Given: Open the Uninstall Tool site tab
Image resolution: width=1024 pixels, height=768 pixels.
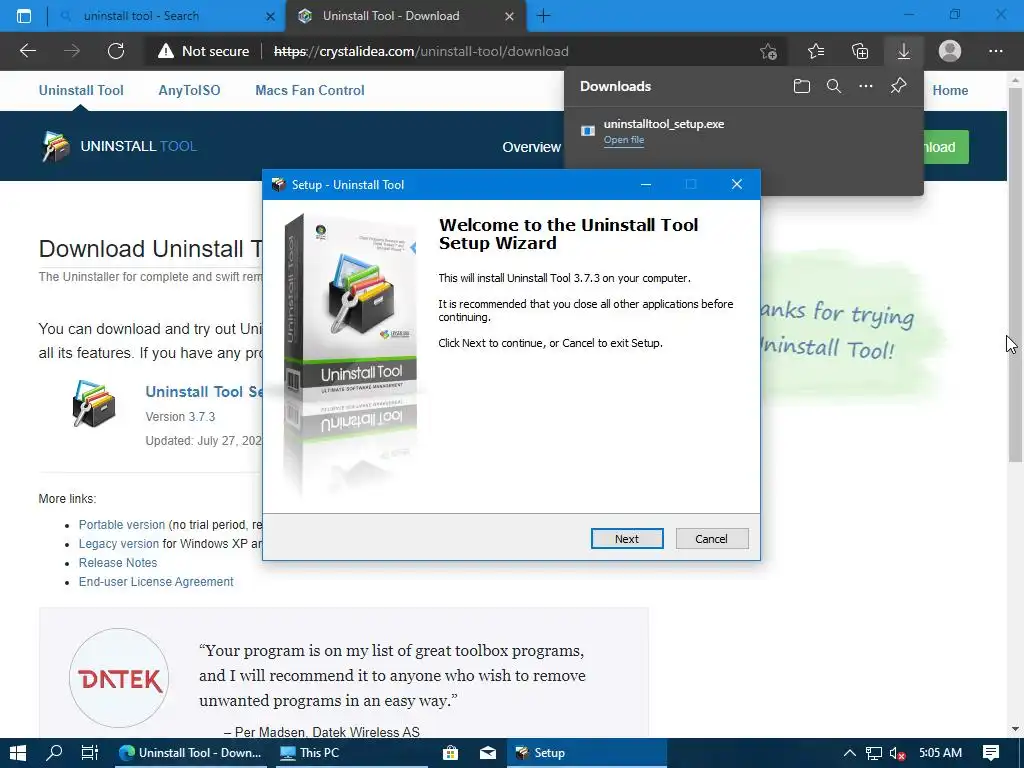Looking at the screenshot, I should [x=81, y=90].
